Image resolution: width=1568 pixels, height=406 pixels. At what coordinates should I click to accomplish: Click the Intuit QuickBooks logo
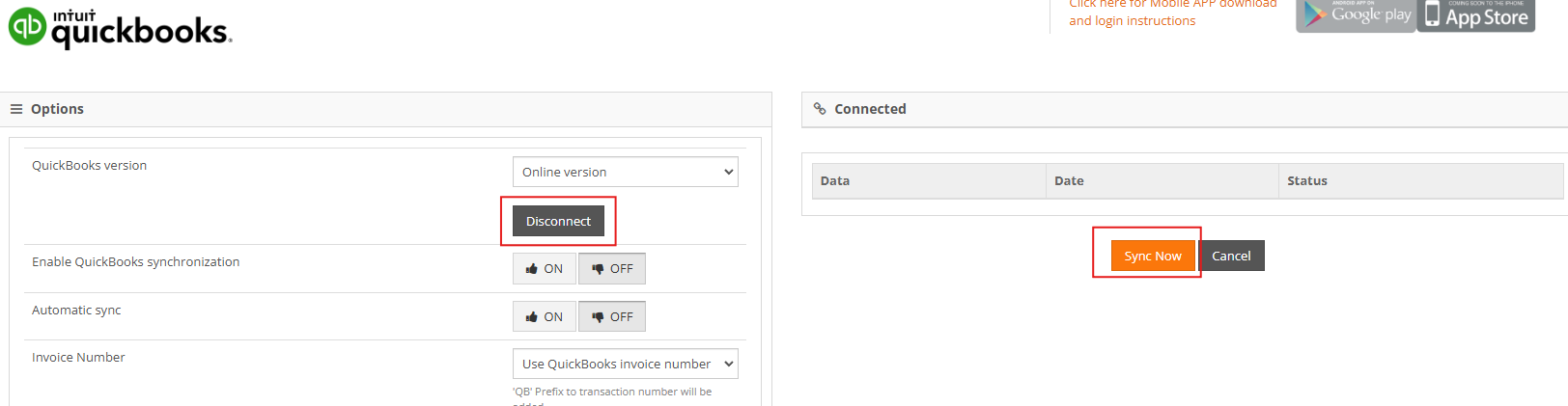[x=121, y=28]
